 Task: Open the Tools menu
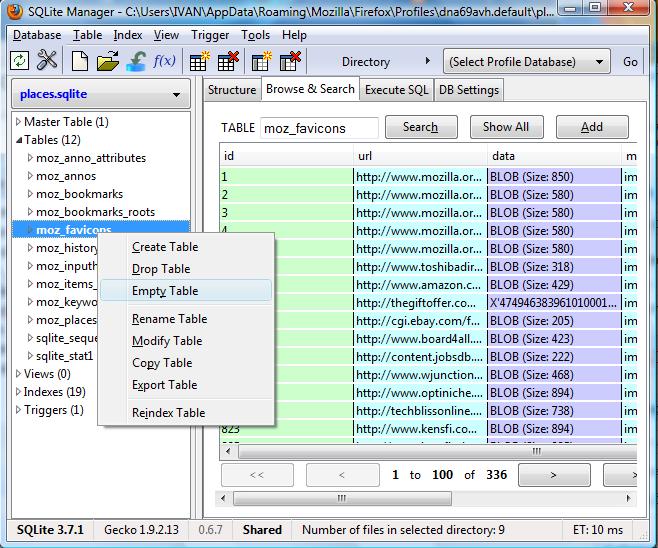click(255, 35)
